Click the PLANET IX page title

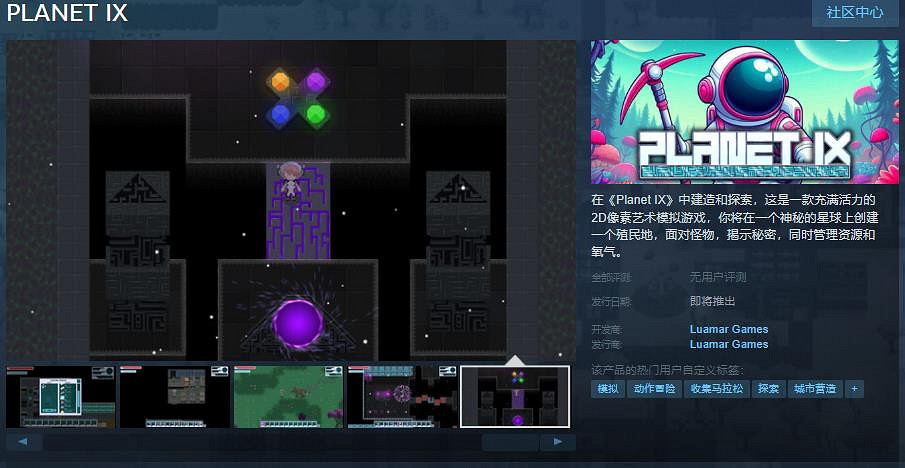point(67,13)
